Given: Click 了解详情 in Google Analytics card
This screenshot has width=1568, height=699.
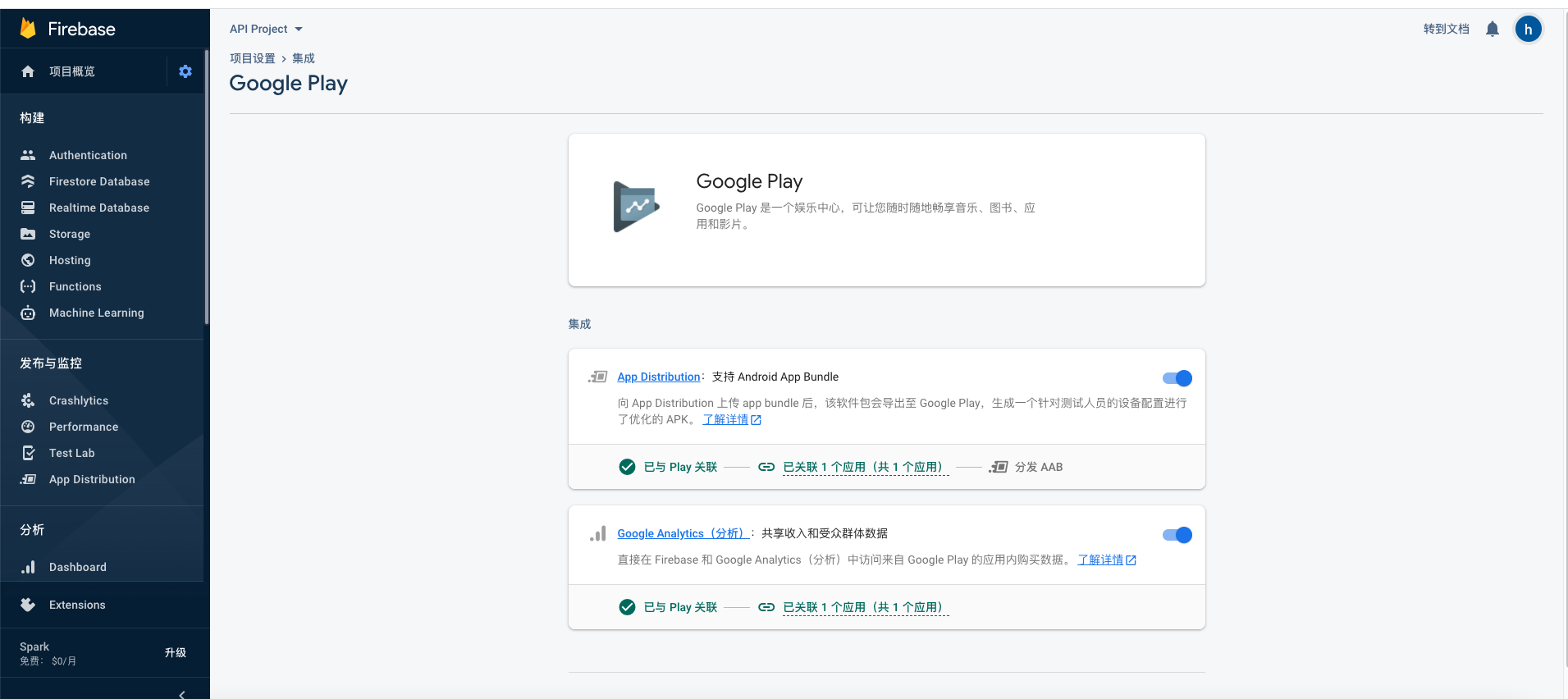Looking at the screenshot, I should point(1107,560).
